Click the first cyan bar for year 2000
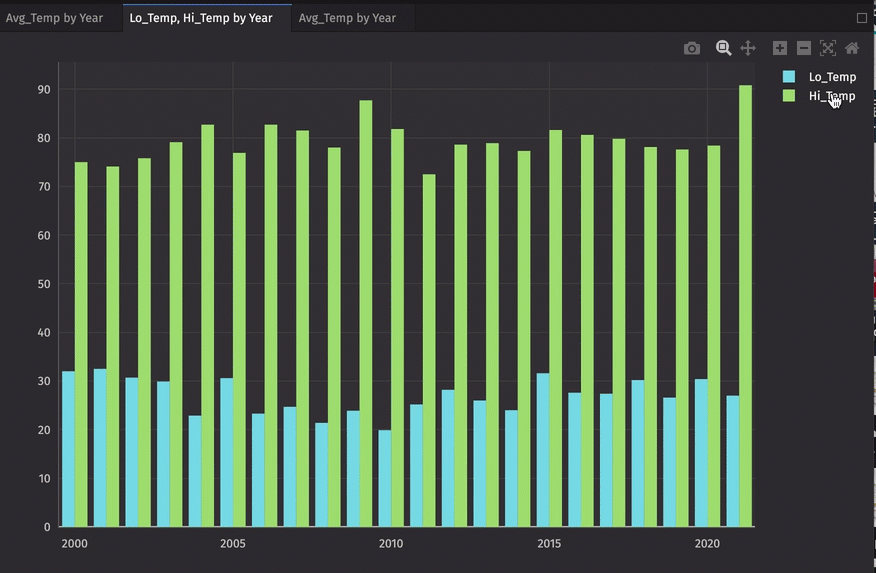The height and width of the screenshot is (573, 876). 68,448
